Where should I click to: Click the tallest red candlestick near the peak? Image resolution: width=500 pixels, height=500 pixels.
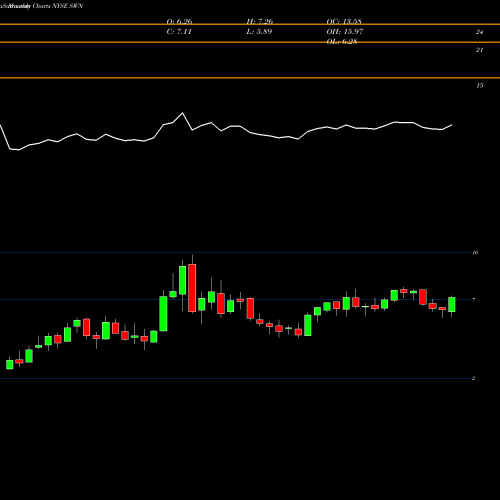(192, 288)
